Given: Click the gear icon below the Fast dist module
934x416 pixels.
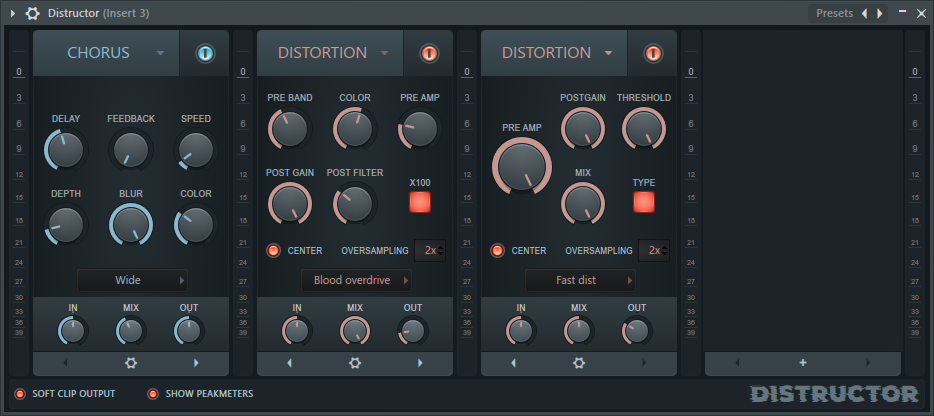Looking at the screenshot, I should [579, 363].
